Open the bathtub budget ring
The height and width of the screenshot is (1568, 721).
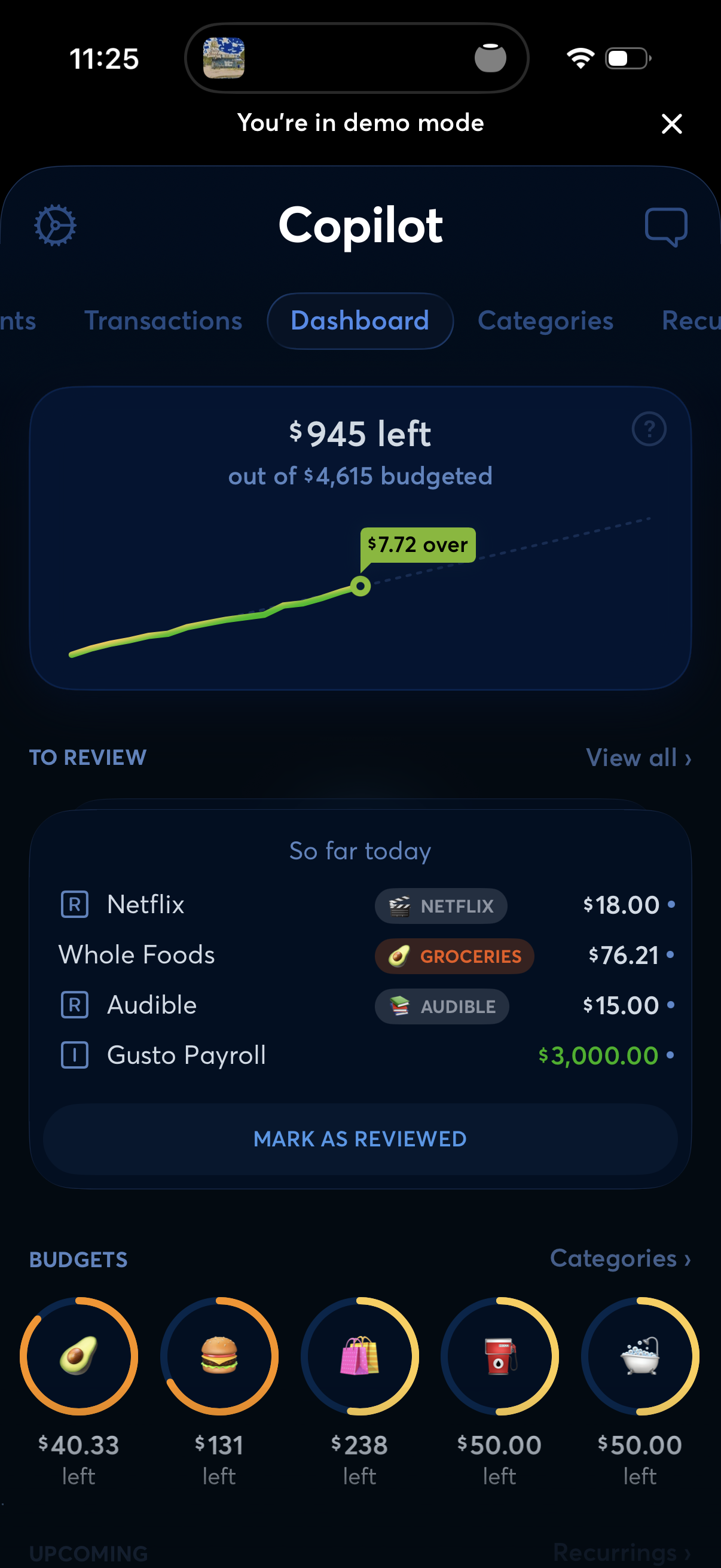pyautogui.click(x=640, y=1356)
